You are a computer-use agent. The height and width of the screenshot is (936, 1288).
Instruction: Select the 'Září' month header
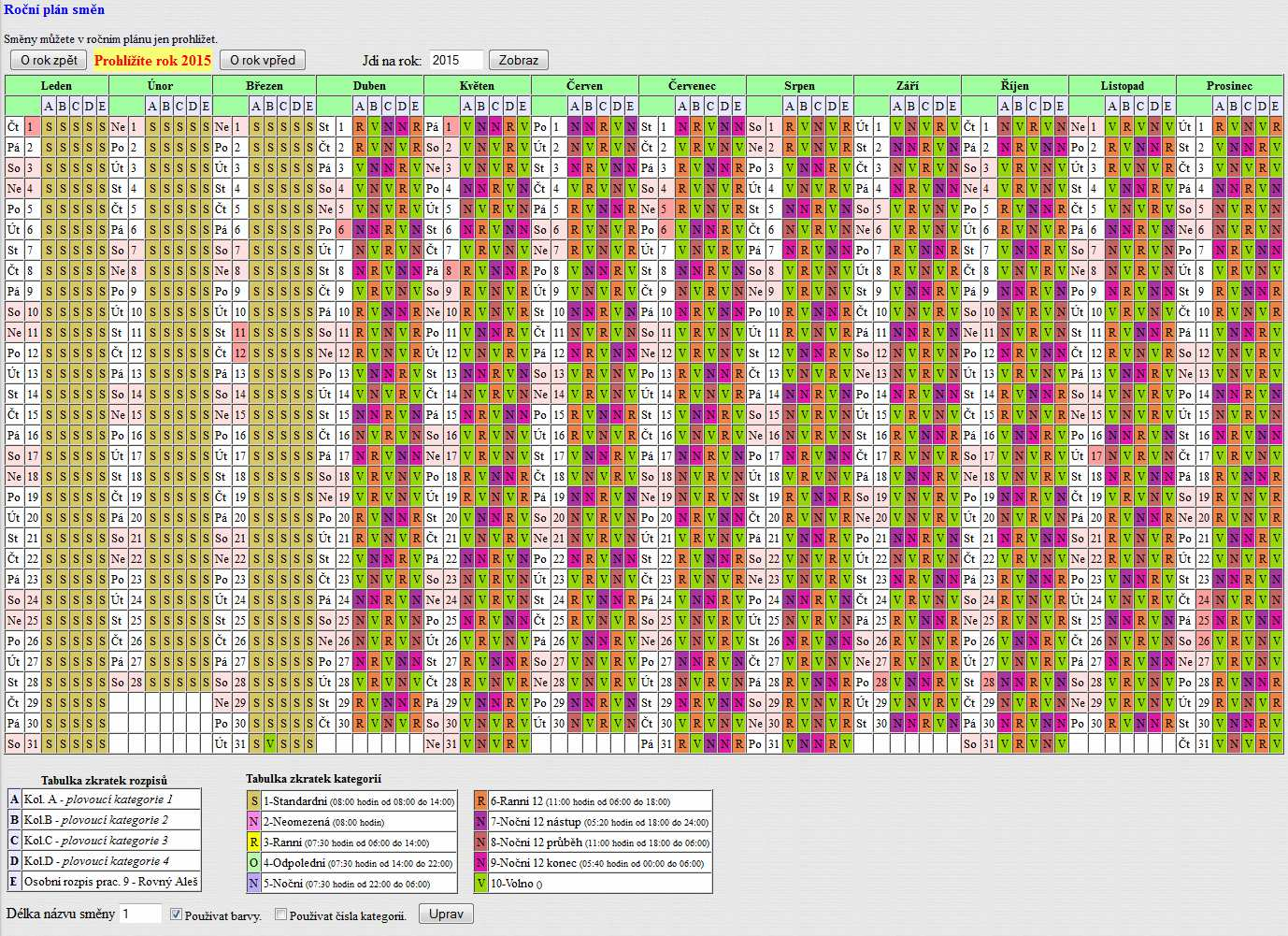click(x=907, y=85)
